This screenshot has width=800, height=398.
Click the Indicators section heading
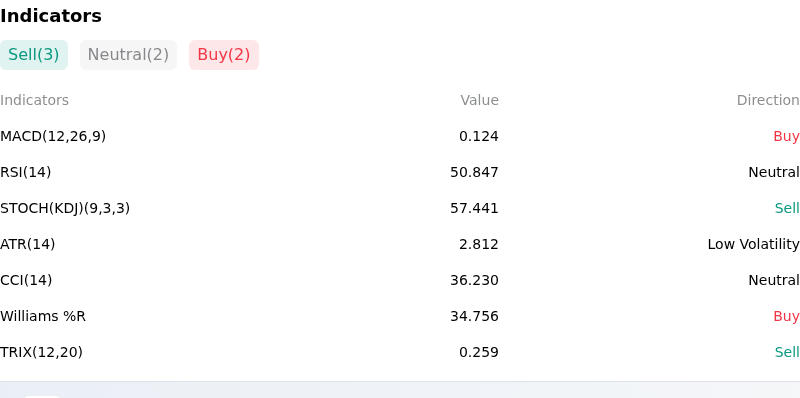51,16
